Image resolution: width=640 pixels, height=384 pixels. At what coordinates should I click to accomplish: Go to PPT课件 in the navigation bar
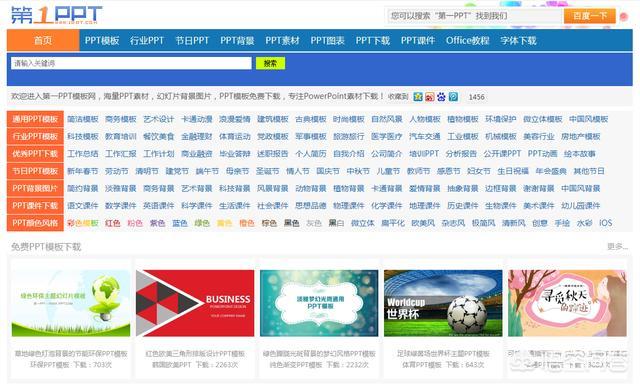point(418,41)
